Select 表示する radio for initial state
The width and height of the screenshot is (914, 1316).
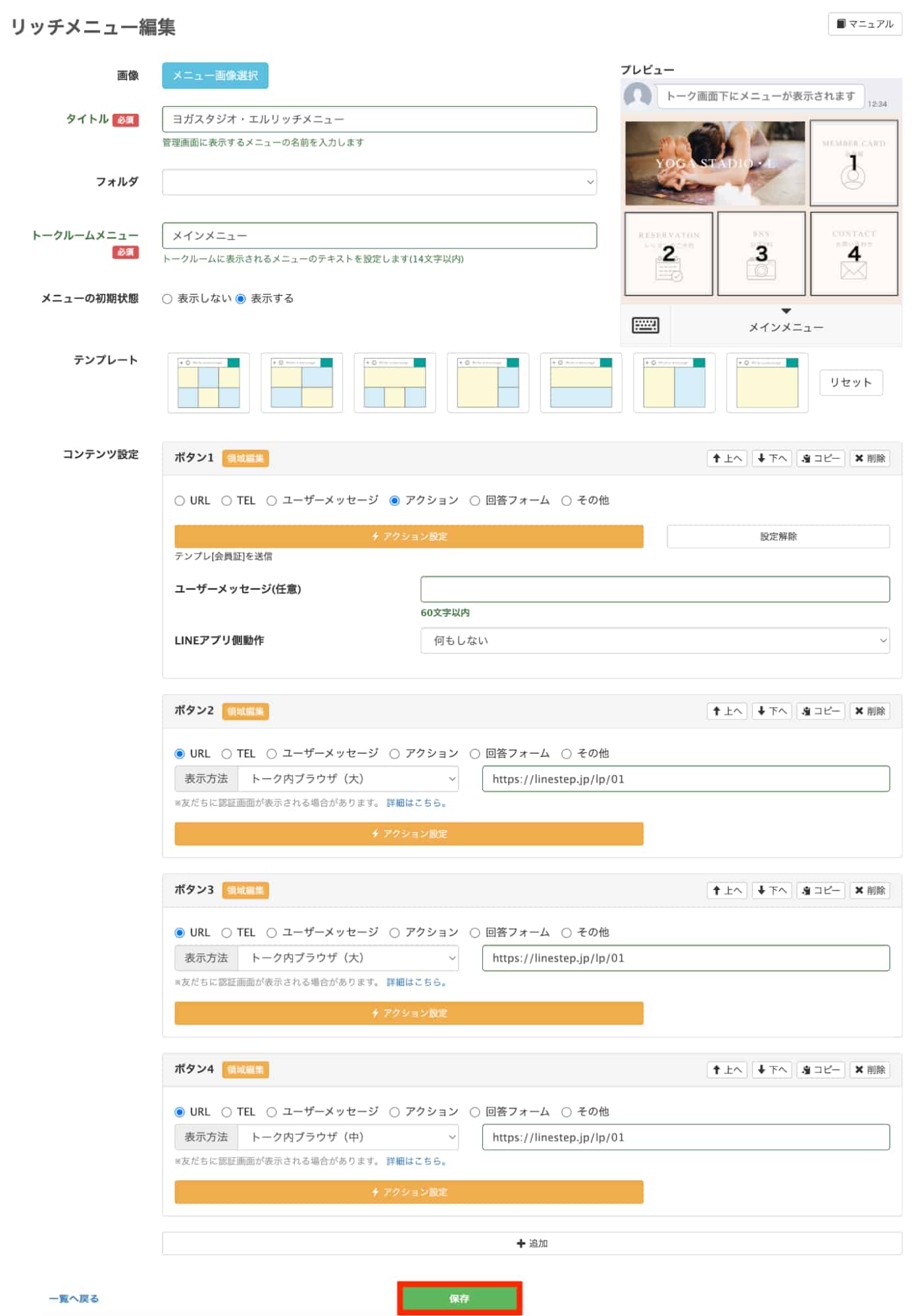[x=241, y=299]
